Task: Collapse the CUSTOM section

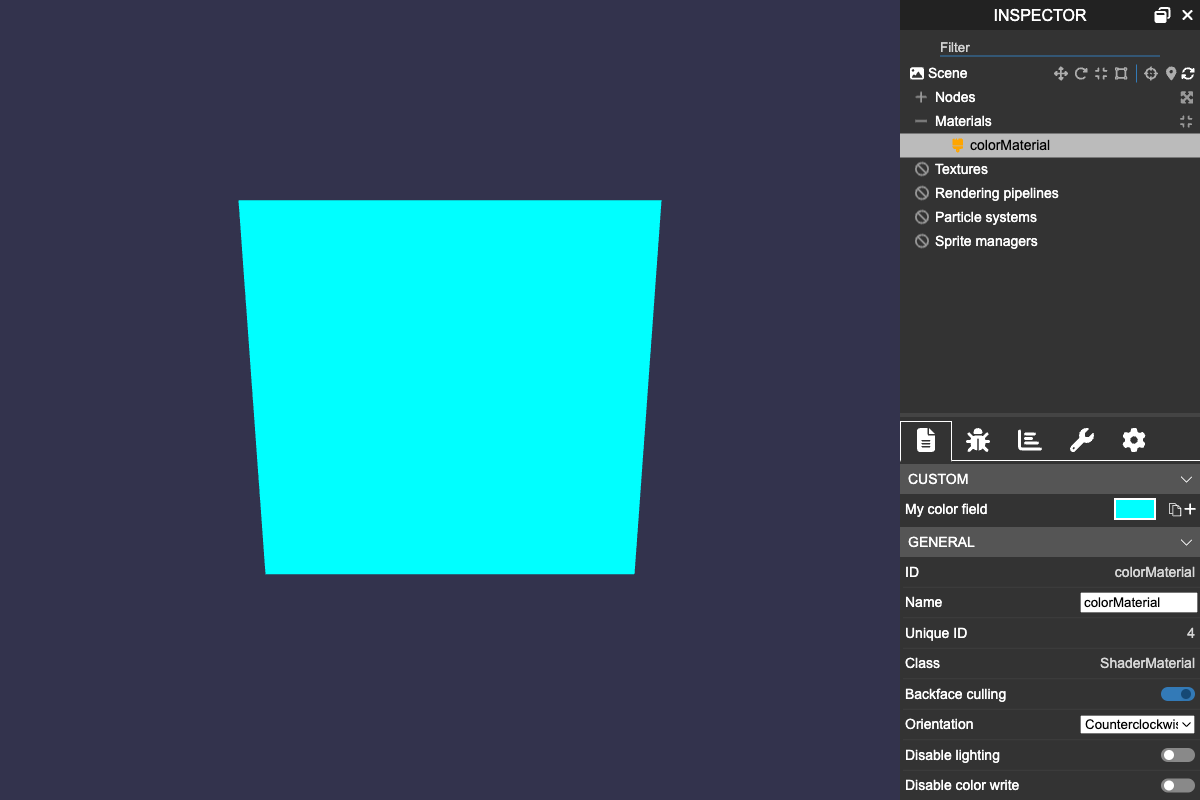Action: pyautogui.click(x=1186, y=479)
